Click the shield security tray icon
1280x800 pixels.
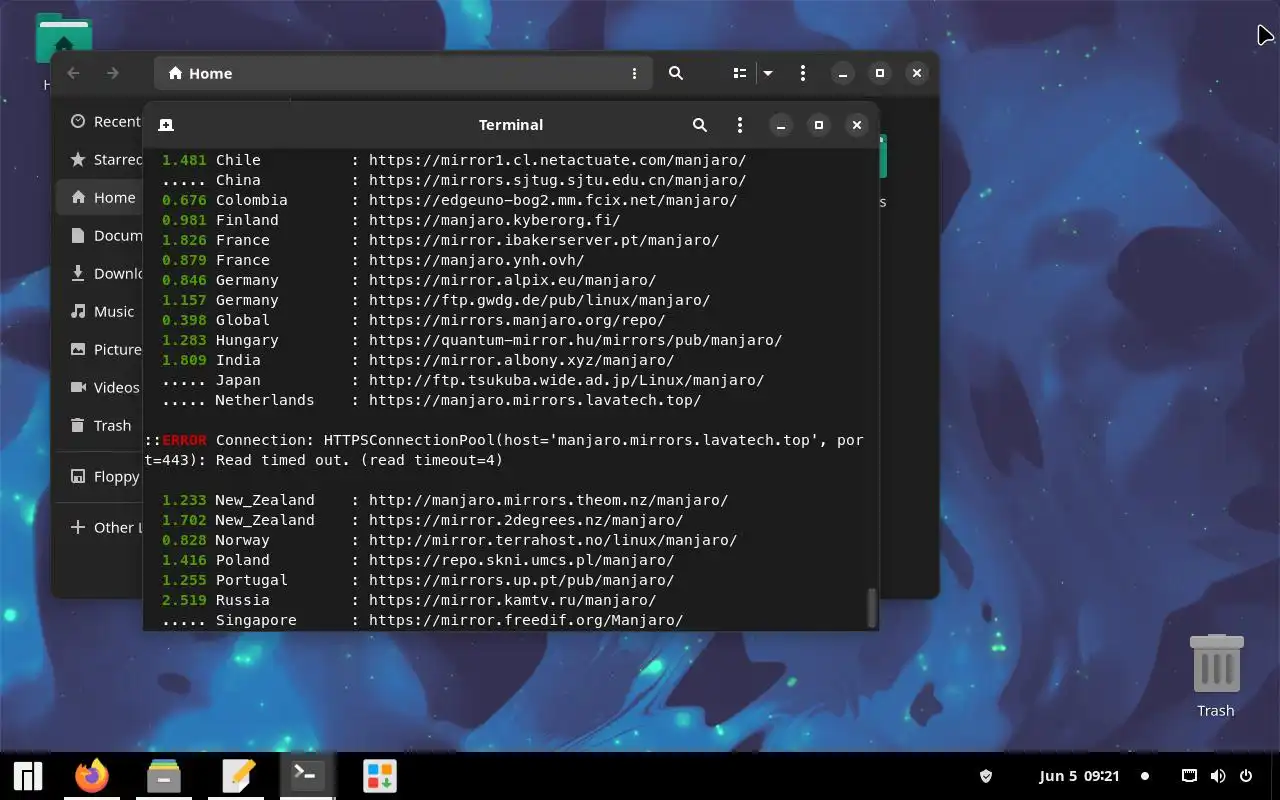985,776
